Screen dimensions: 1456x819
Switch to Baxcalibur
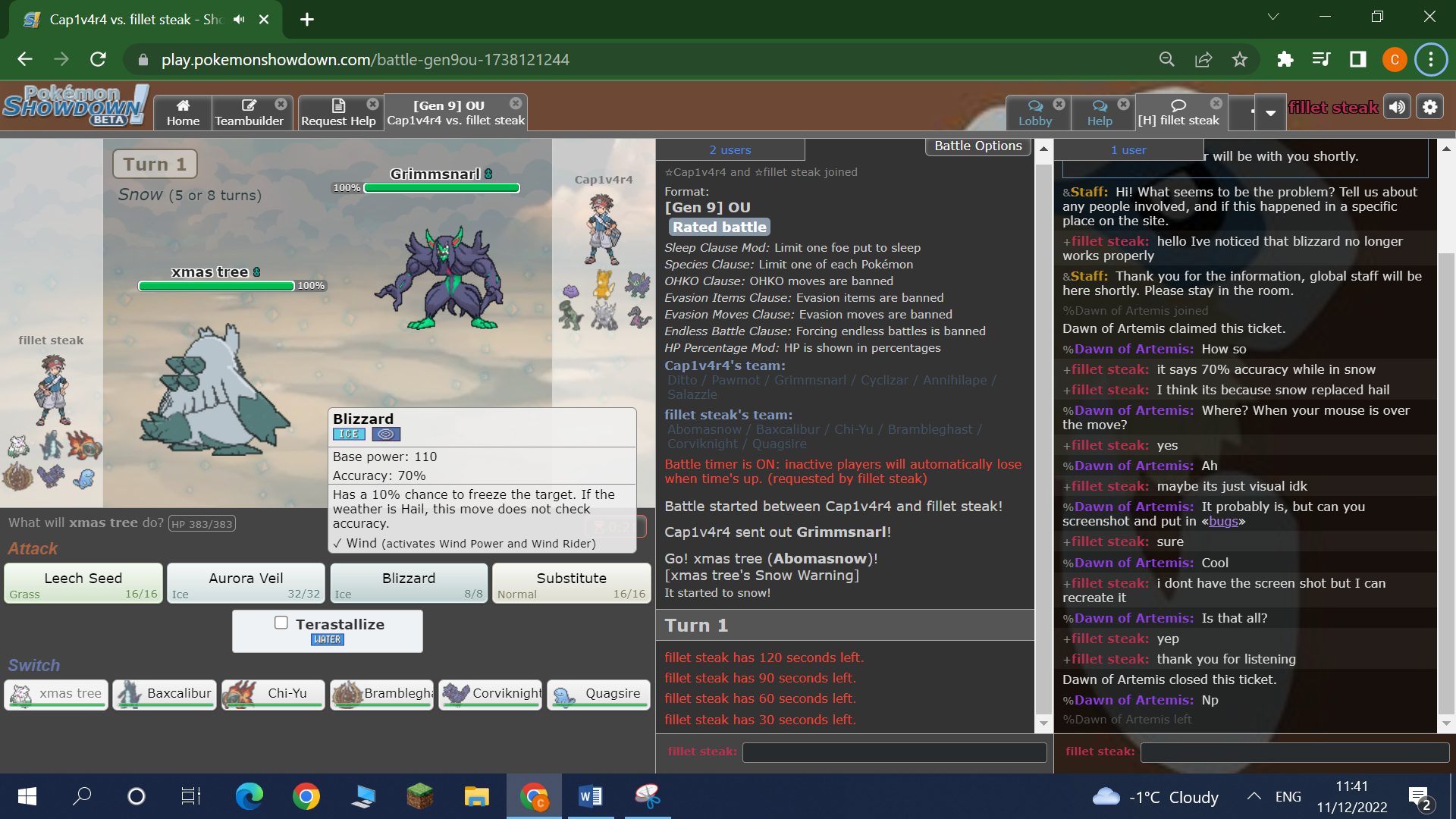[165, 694]
